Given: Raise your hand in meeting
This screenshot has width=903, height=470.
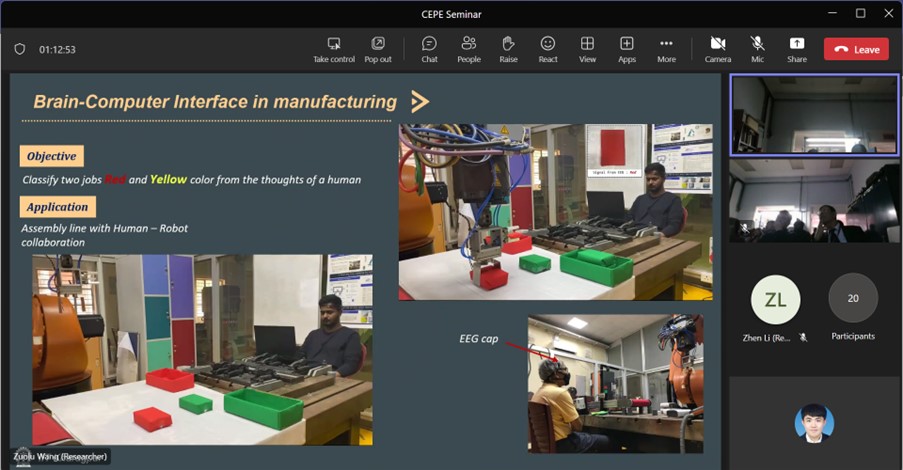Looking at the screenshot, I should (508, 44).
